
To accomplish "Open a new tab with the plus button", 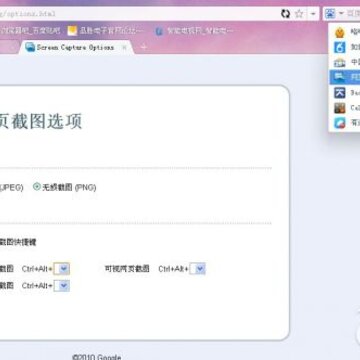I will [144, 47].
